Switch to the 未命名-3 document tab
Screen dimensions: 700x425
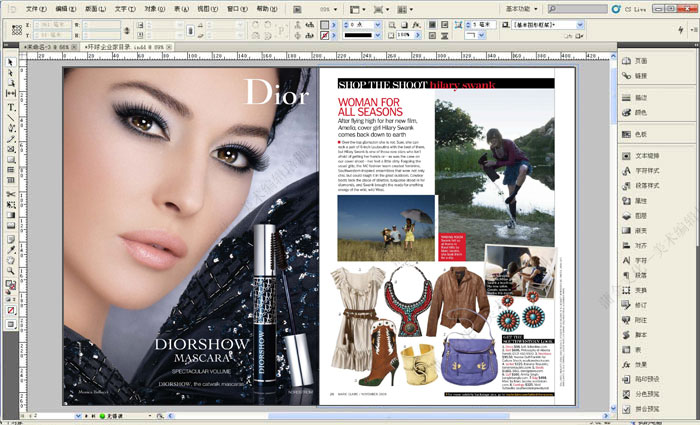click(x=50, y=47)
